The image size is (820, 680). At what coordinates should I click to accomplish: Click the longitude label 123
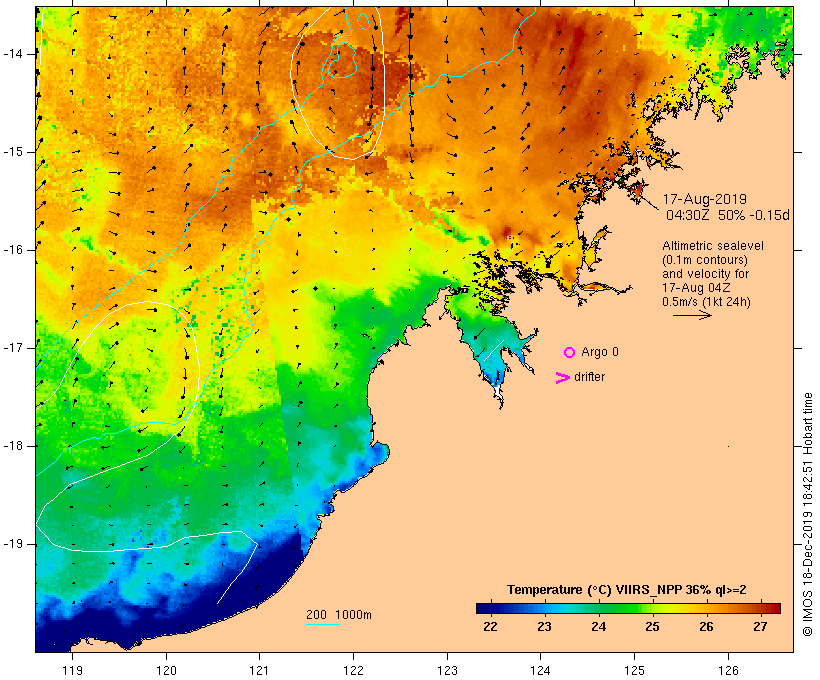click(447, 670)
